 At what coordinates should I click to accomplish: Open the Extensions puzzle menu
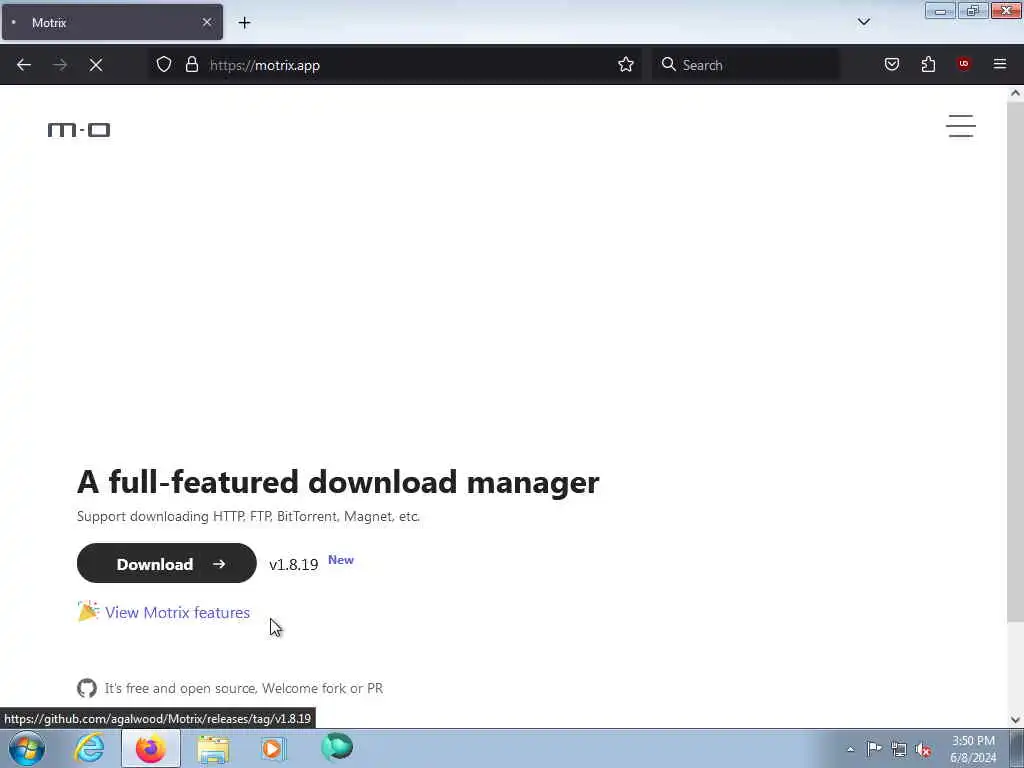928,64
